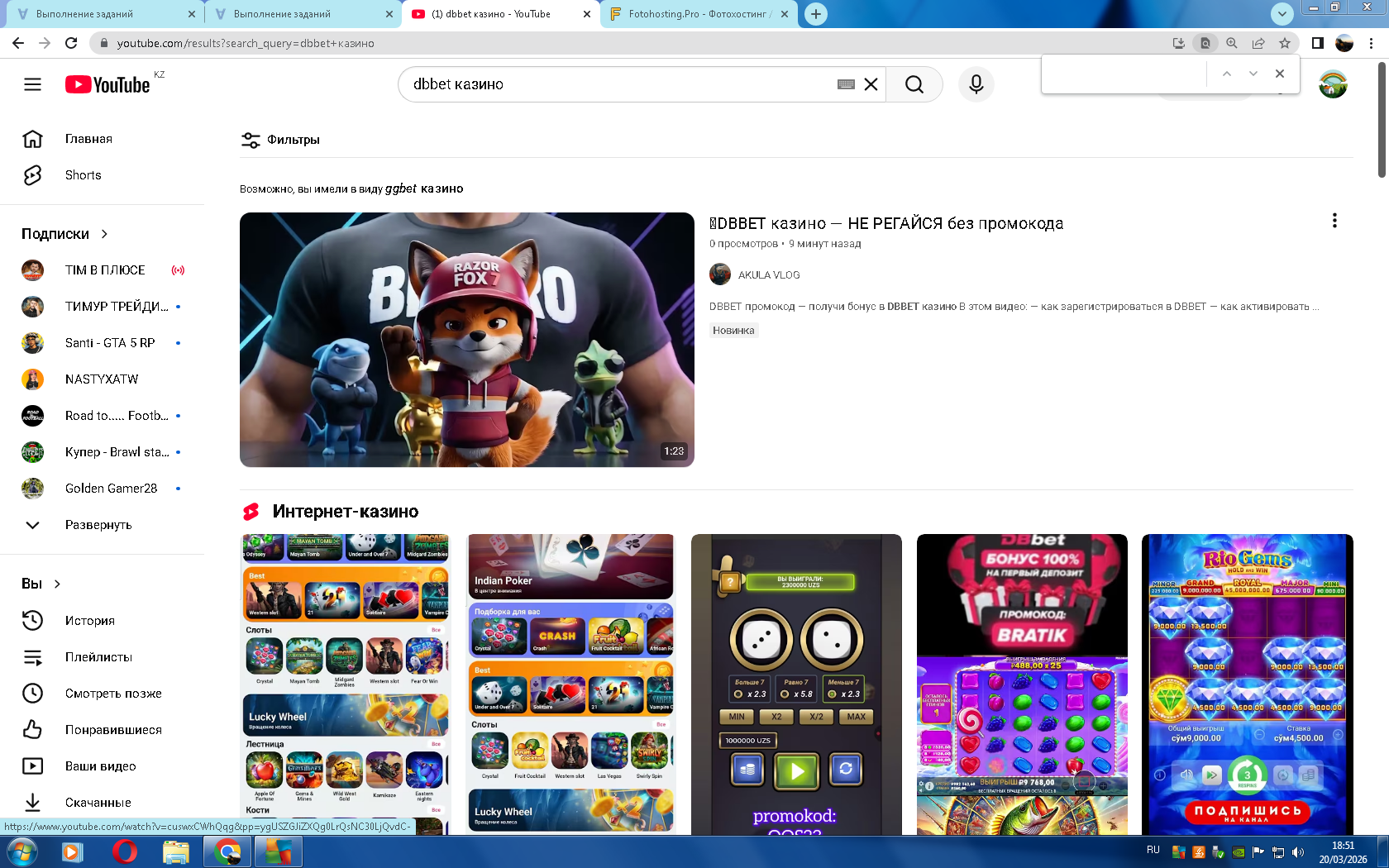Close the dbbet казино YouTube tab
The image size is (1389, 868).
tap(587, 14)
